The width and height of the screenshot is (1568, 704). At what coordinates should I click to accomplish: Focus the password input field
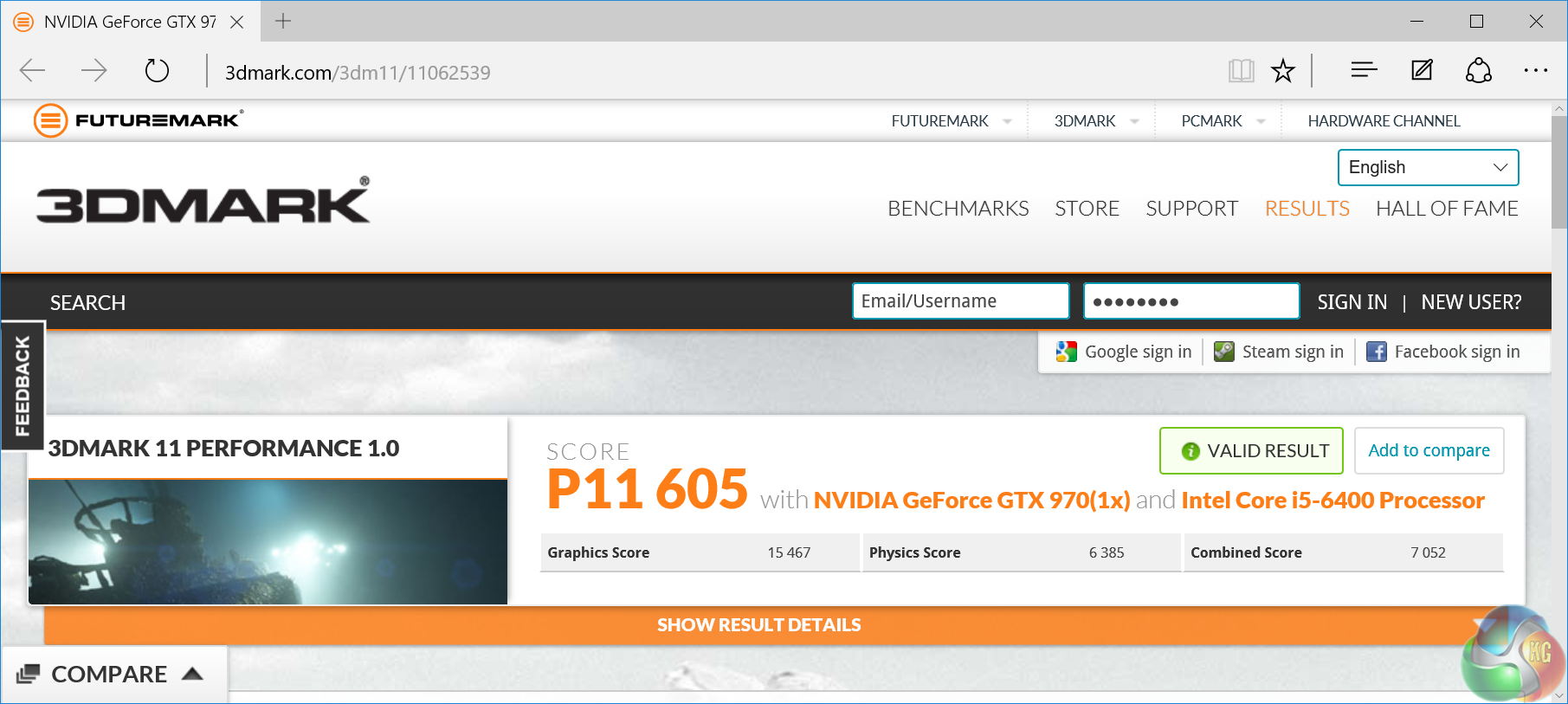click(1191, 301)
